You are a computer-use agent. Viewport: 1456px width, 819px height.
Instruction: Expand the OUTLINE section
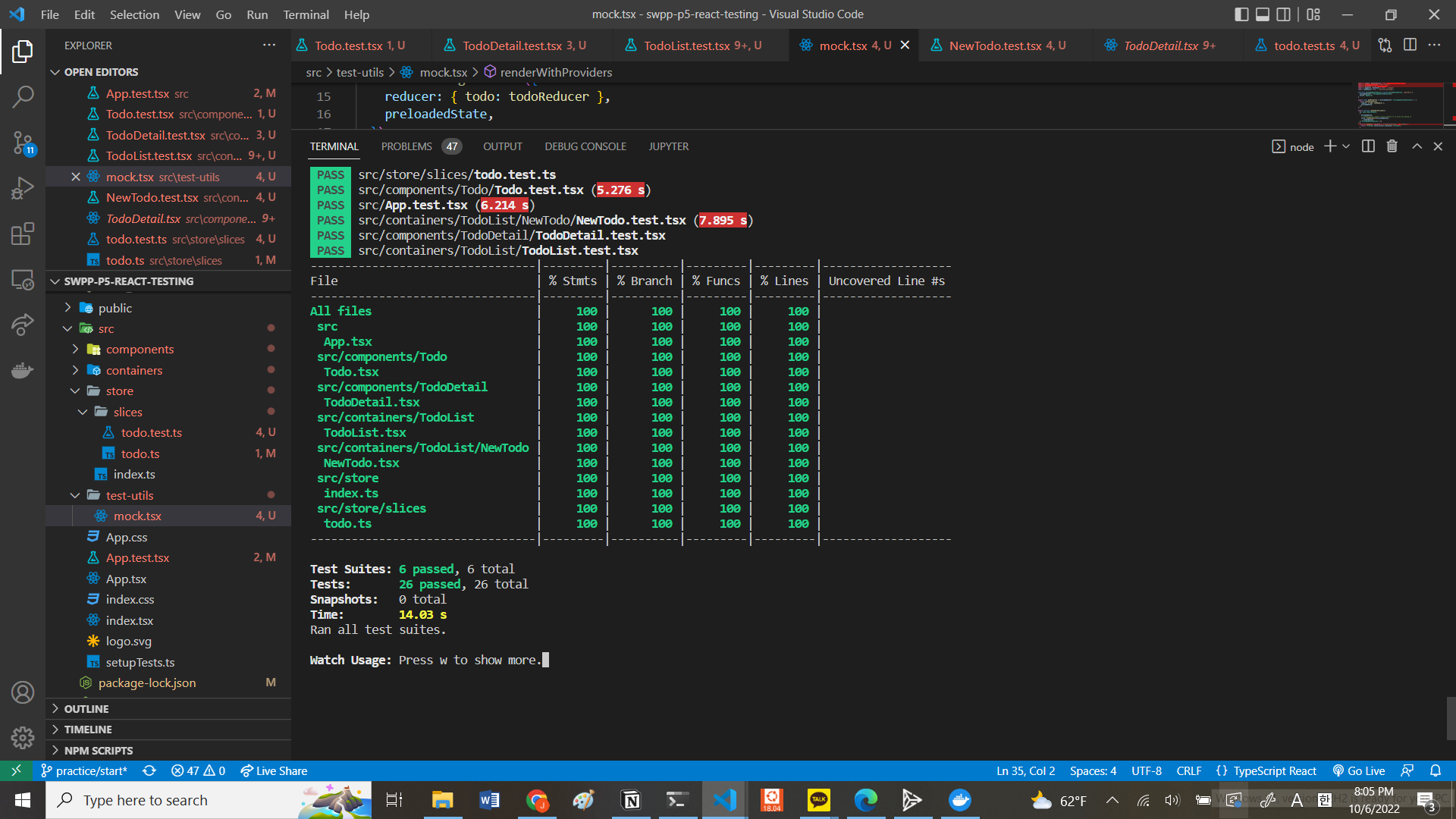pos(86,708)
